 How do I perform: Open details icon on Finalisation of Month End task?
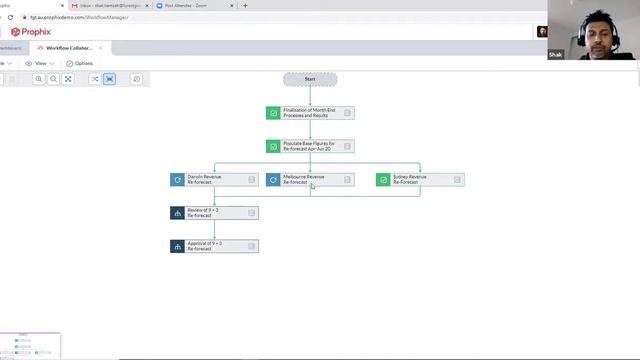point(347,113)
